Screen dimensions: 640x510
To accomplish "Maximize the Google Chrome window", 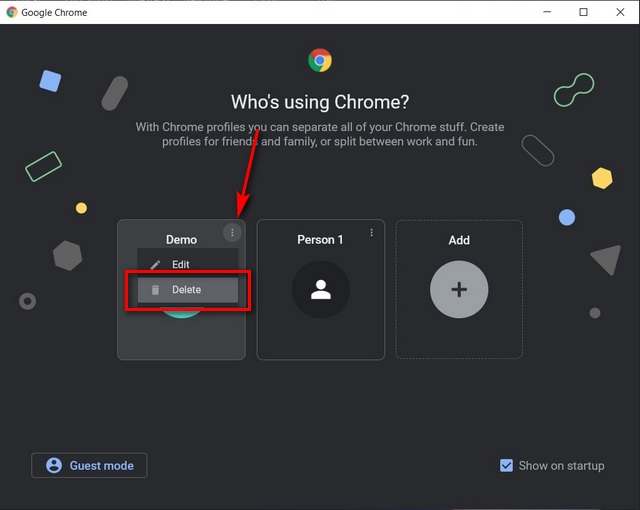I will 584,12.
